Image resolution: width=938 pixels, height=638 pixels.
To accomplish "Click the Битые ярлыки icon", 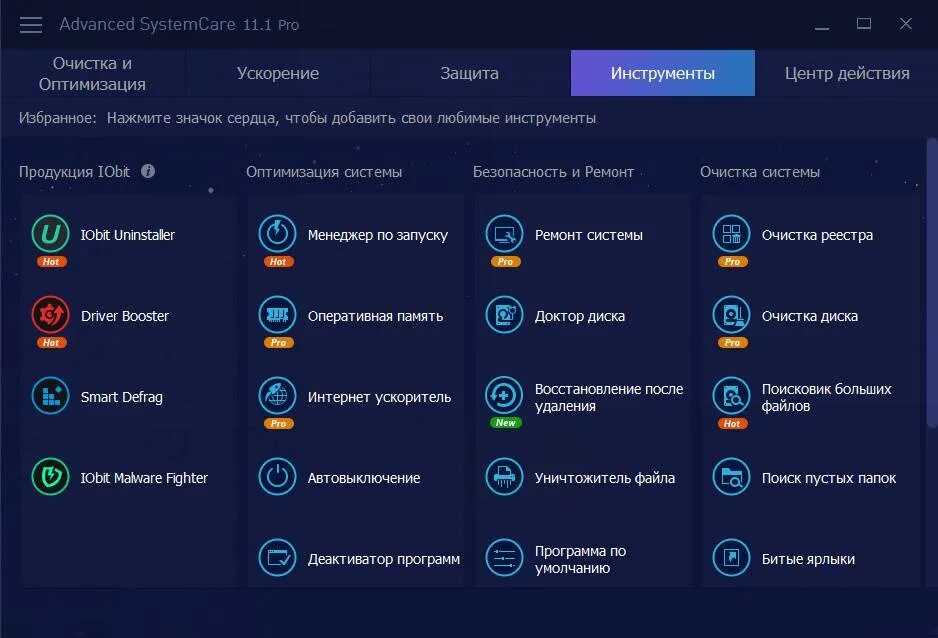I will [x=731, y=558].
